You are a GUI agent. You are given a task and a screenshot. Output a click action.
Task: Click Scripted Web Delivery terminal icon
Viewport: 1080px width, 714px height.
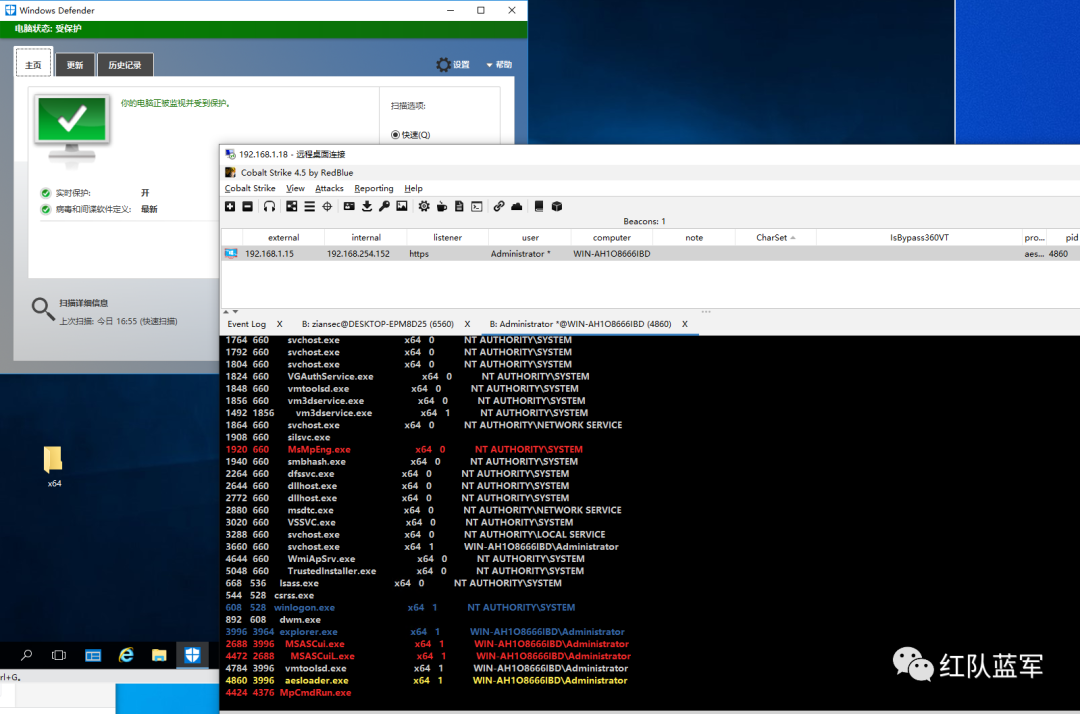click(x=477, y=207)
